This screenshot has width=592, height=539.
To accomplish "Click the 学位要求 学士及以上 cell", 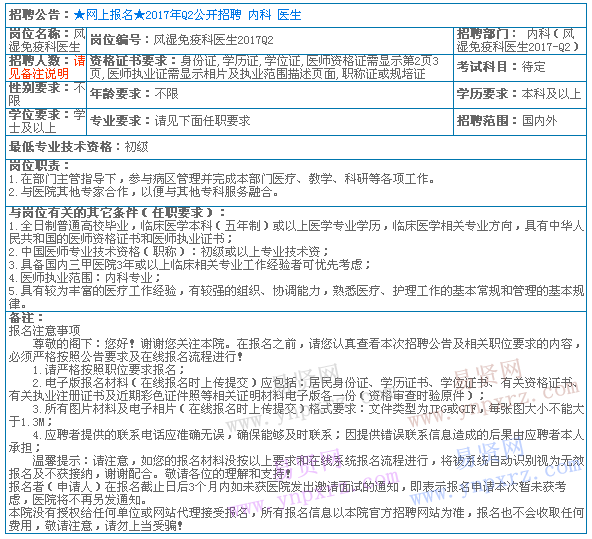I will [46, 122].
